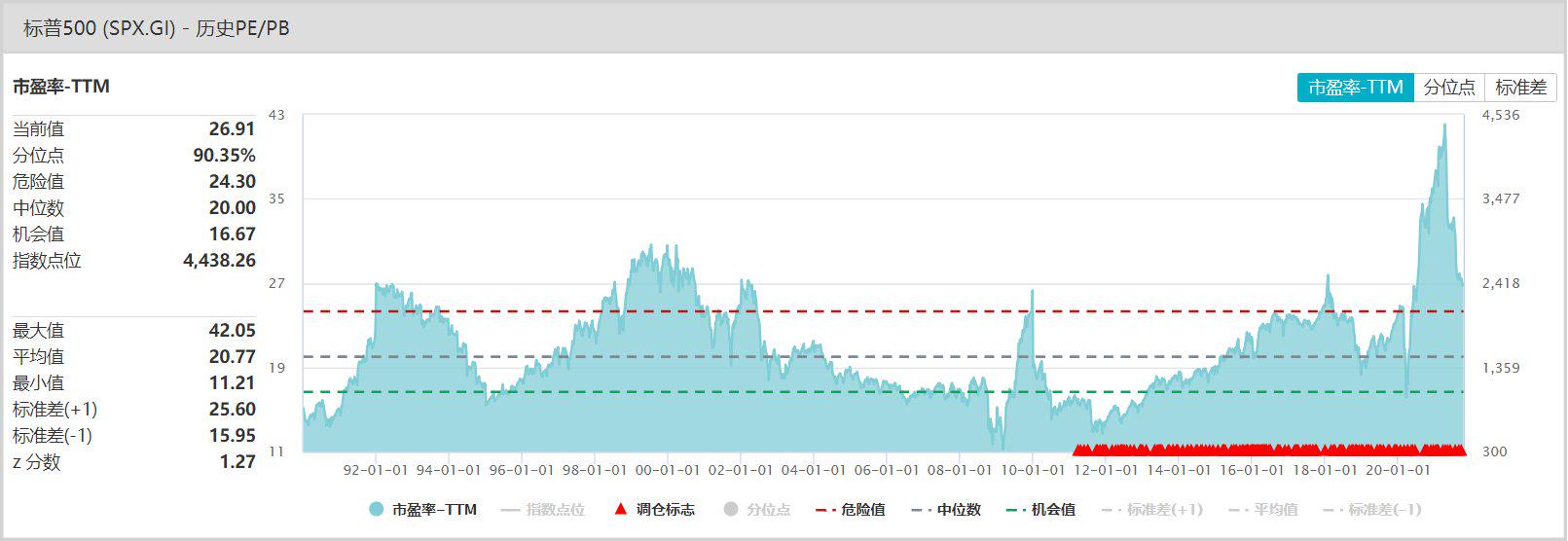Switch to the 标准差 tab

(1520, 88)
